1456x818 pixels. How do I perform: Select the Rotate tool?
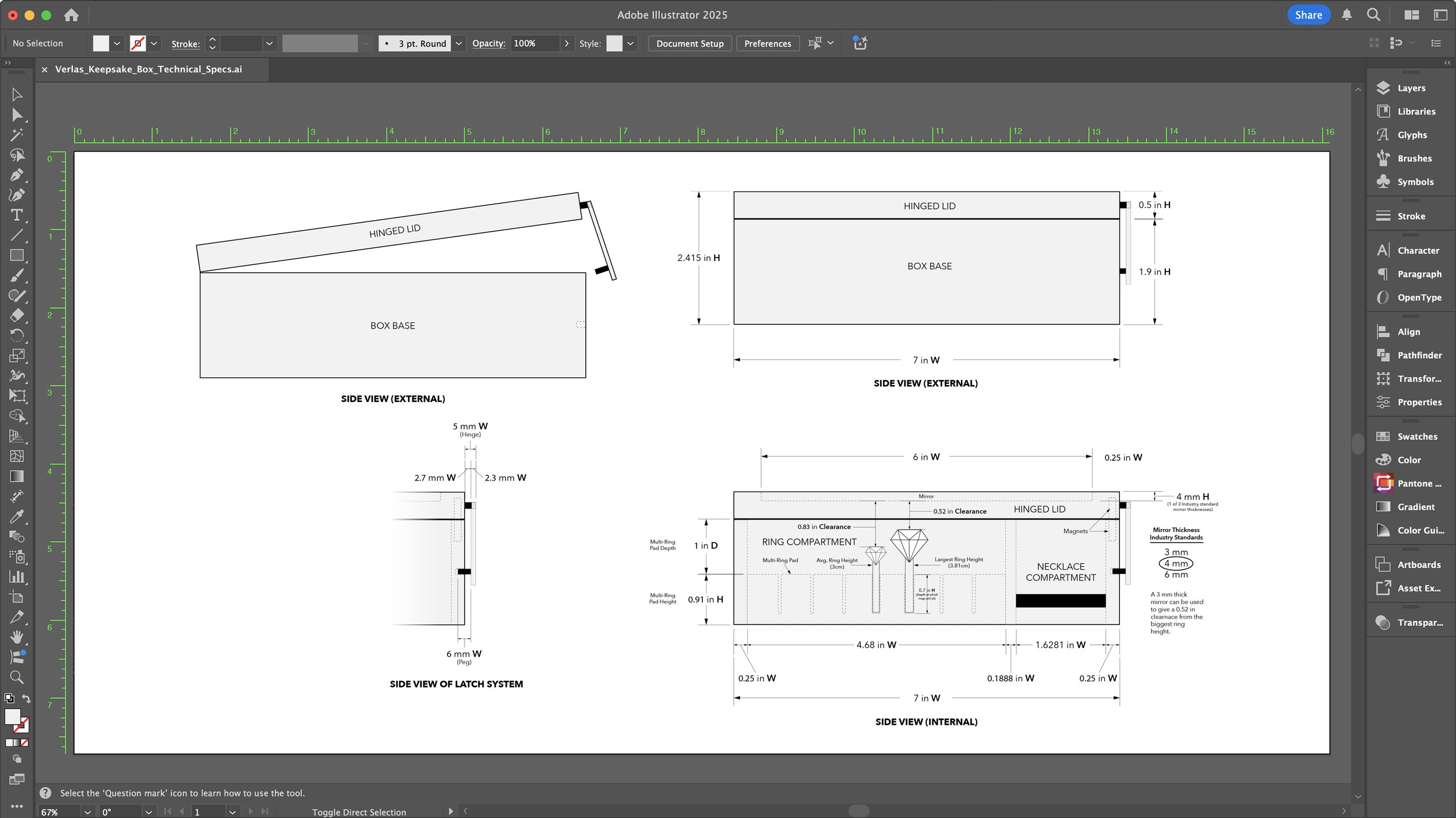17,335
